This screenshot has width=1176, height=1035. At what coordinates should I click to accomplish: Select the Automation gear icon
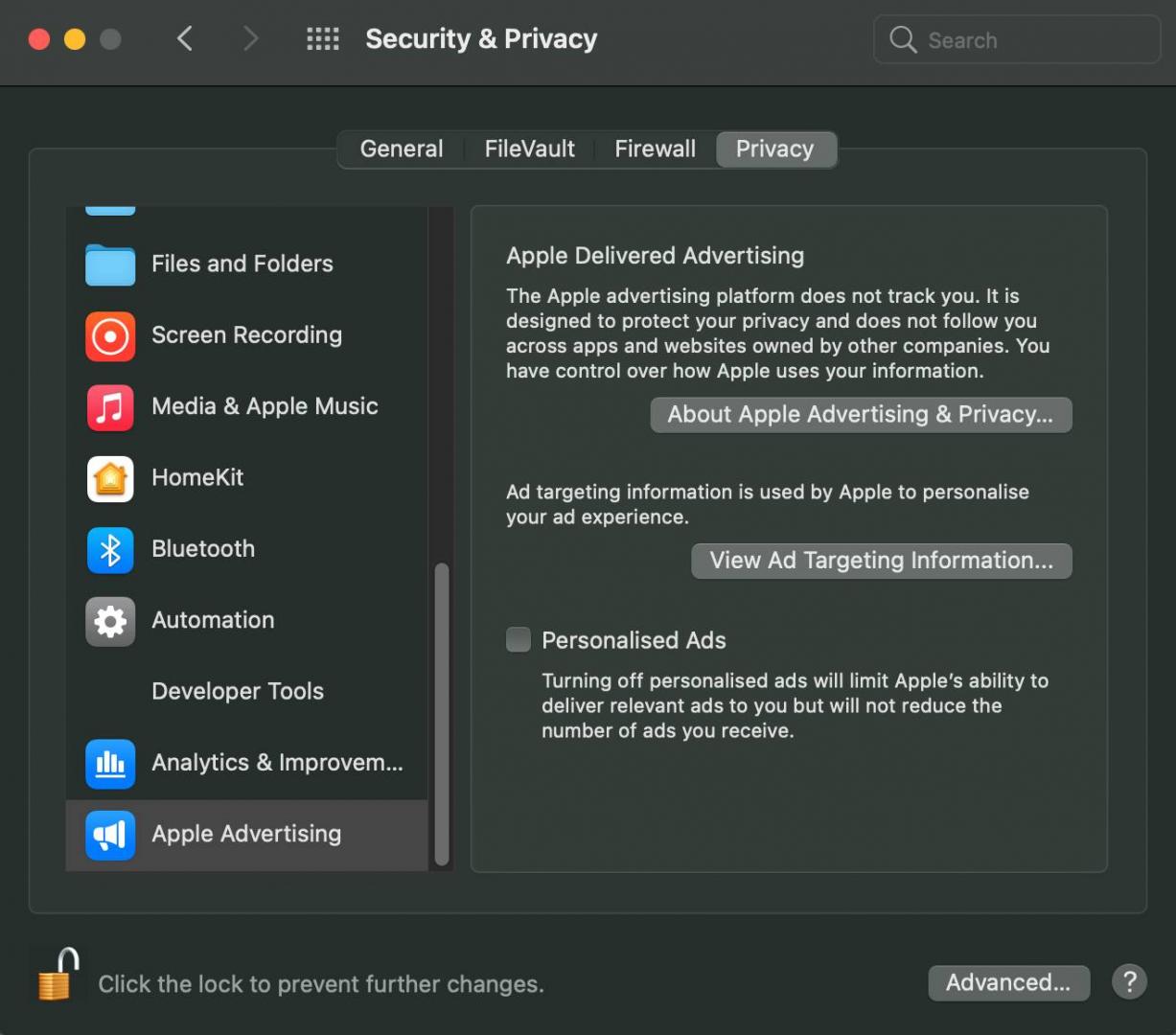(x=110, y=621)
